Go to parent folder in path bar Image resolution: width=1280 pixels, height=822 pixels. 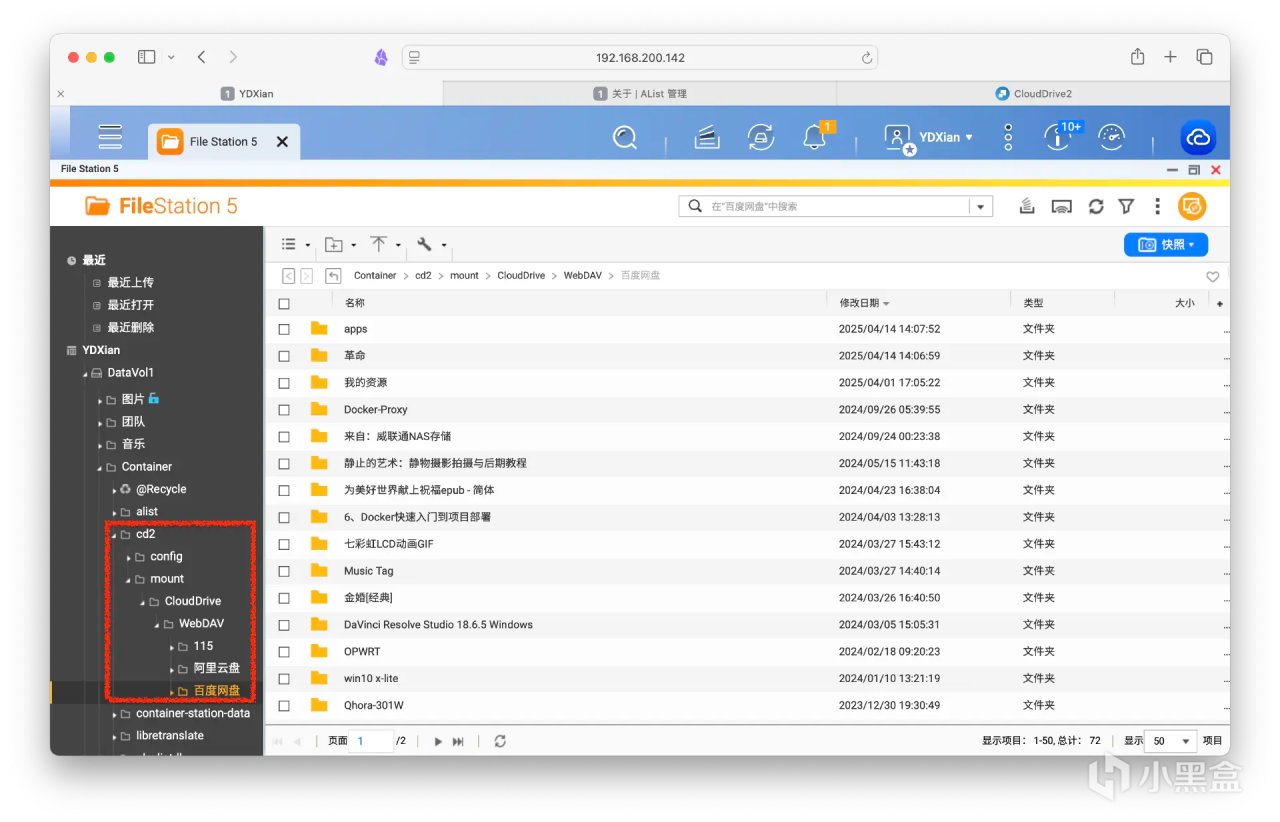tap(334, 276)
